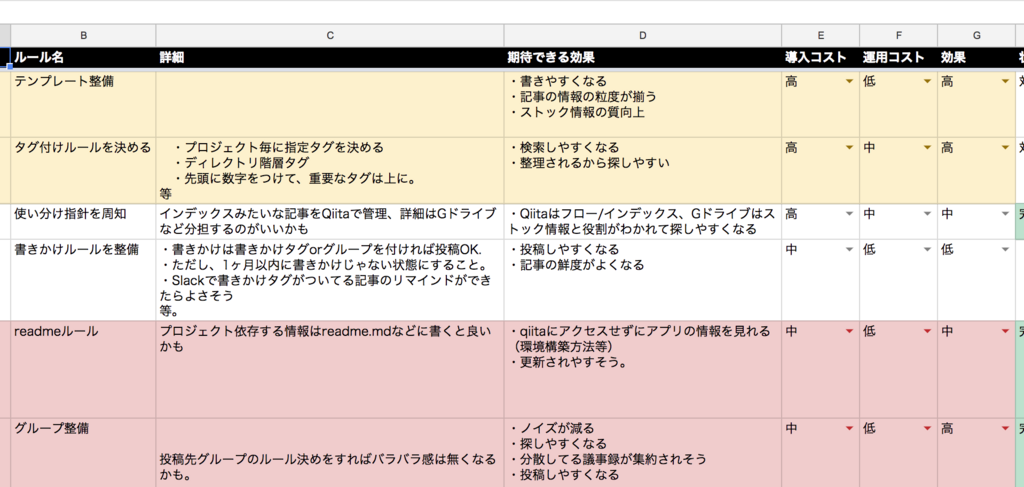The width and height of the screenshot is (1024, 487).
Task: Select the グループ整備 cell
Action: [x=83, y=453]
